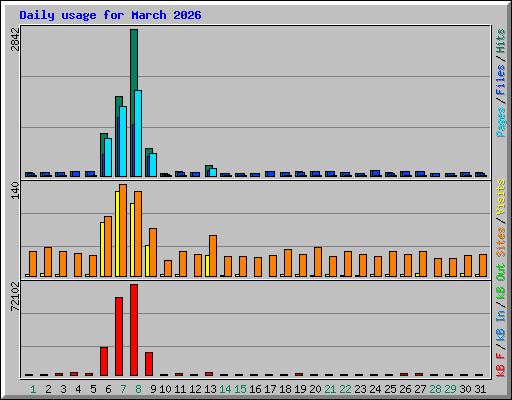
Task: Select the orange sites bar for day 18
Action: tap(288, 263)
